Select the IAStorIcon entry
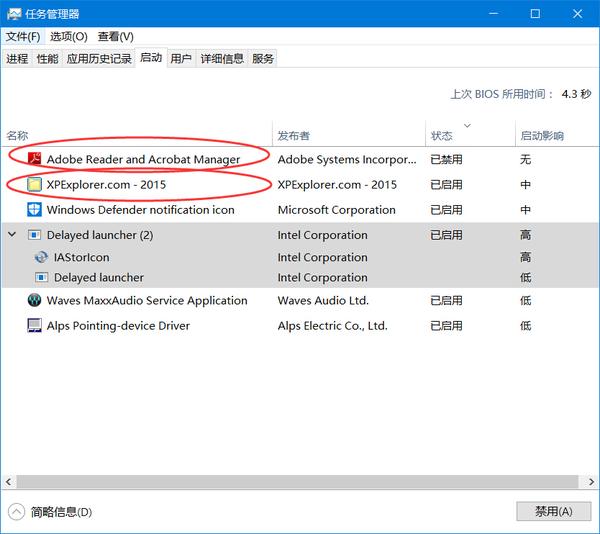Viewport: 600px width, 534px height. point(82,257)
